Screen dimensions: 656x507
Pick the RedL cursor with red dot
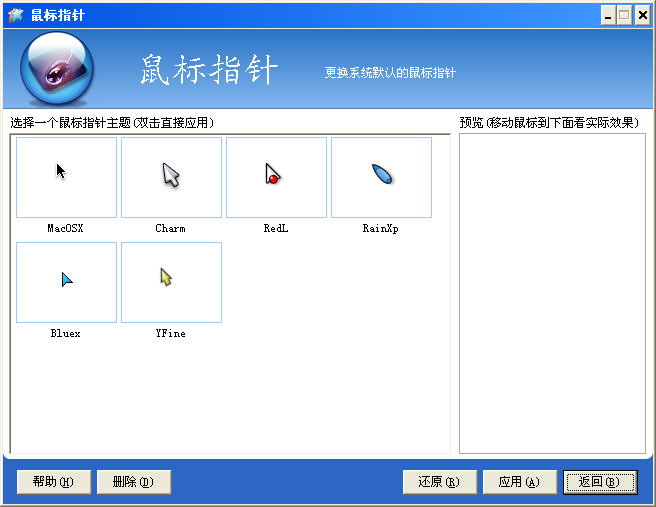tap(276, 177)
